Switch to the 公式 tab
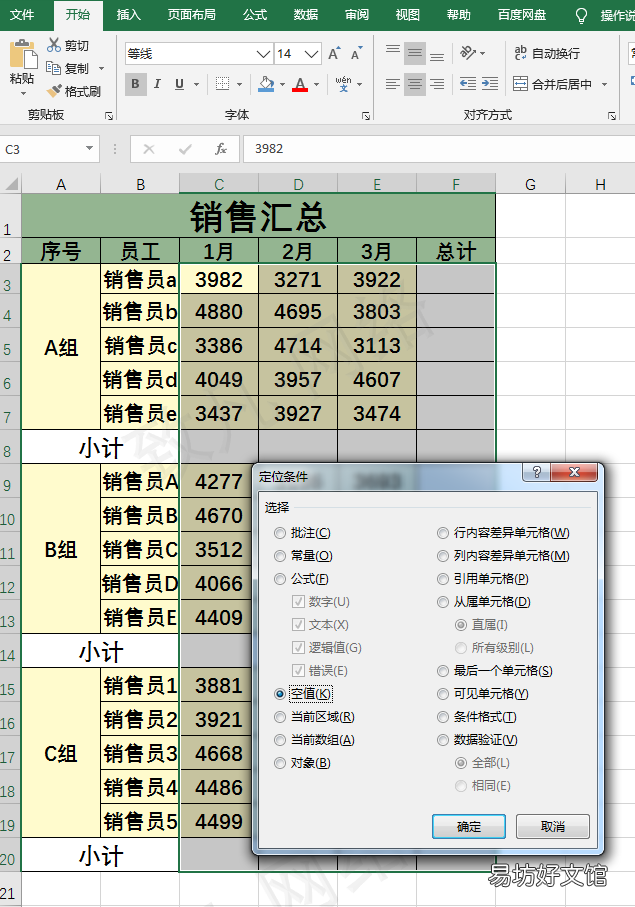The image size is (635, 907). pos(255,15)
